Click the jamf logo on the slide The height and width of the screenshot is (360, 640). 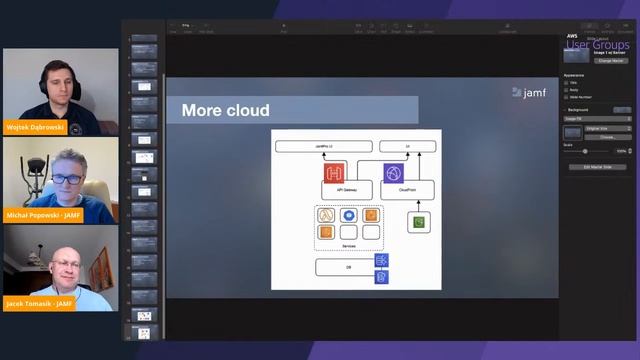click(x=529, y=93)
